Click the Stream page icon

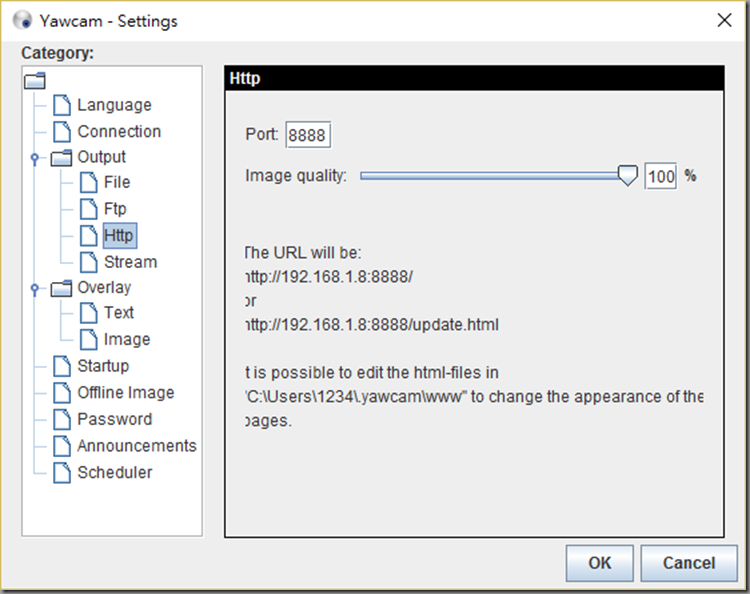[x=88, y=262]
